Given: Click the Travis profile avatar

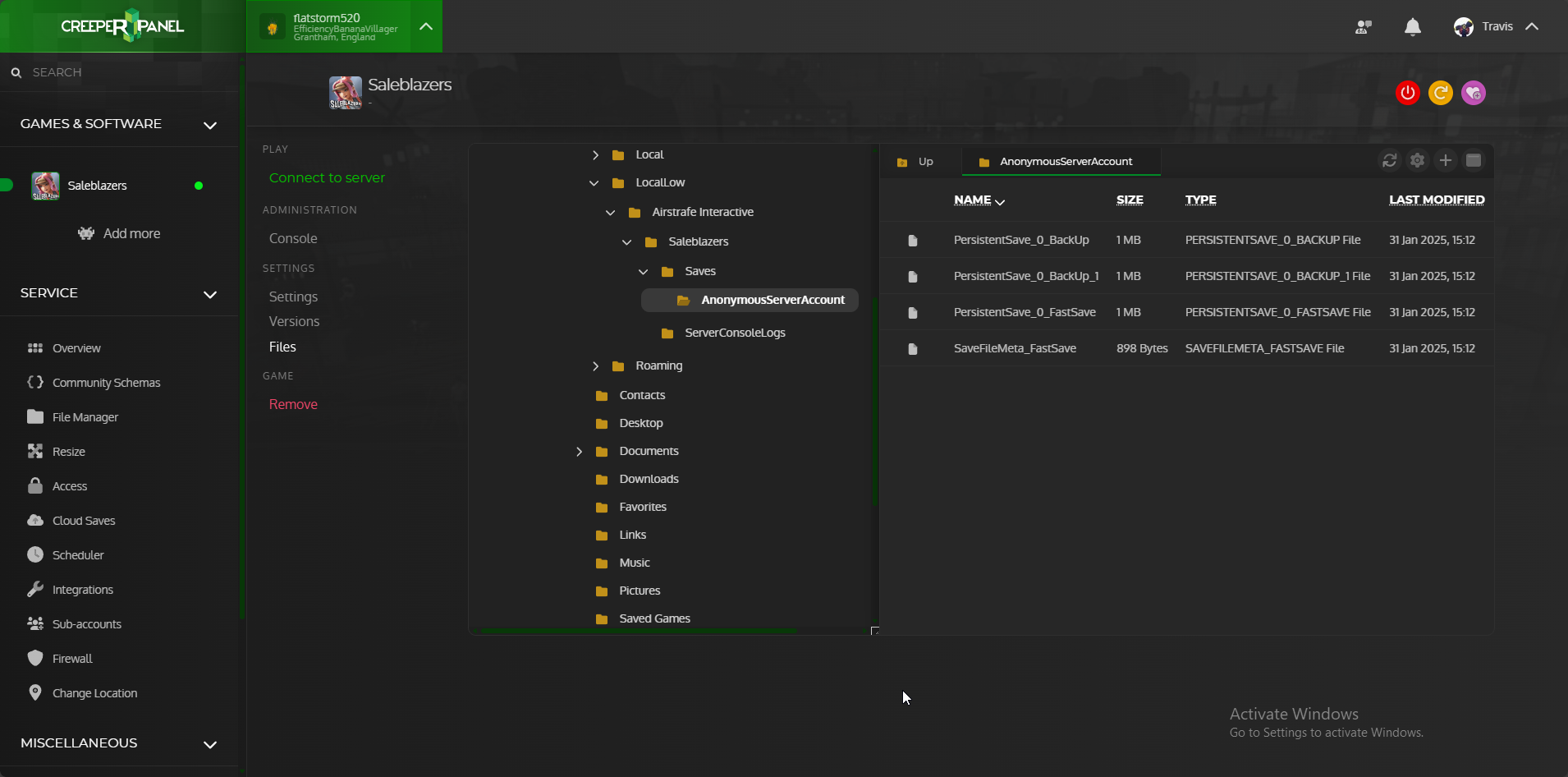Looking at the screenshot, I should point(1463,27).
